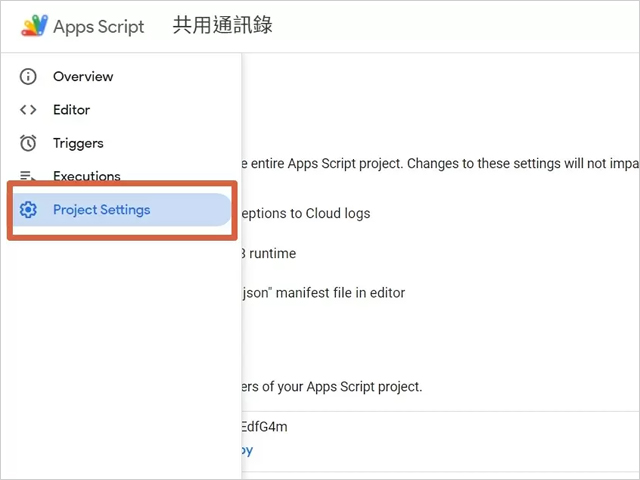Image resolution: width=640 pixels, height=480 pixels.
Task: Click the project title 共用通訊錄
Action: pos(222,26)
